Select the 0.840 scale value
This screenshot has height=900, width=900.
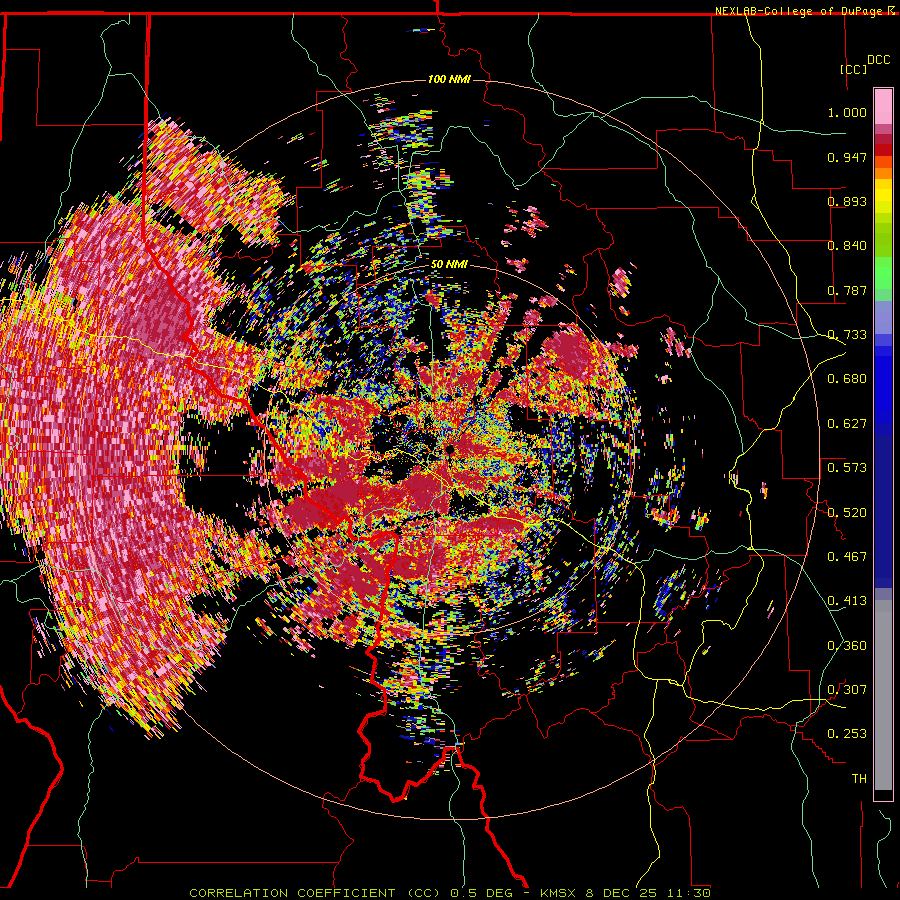click(847, 246)
